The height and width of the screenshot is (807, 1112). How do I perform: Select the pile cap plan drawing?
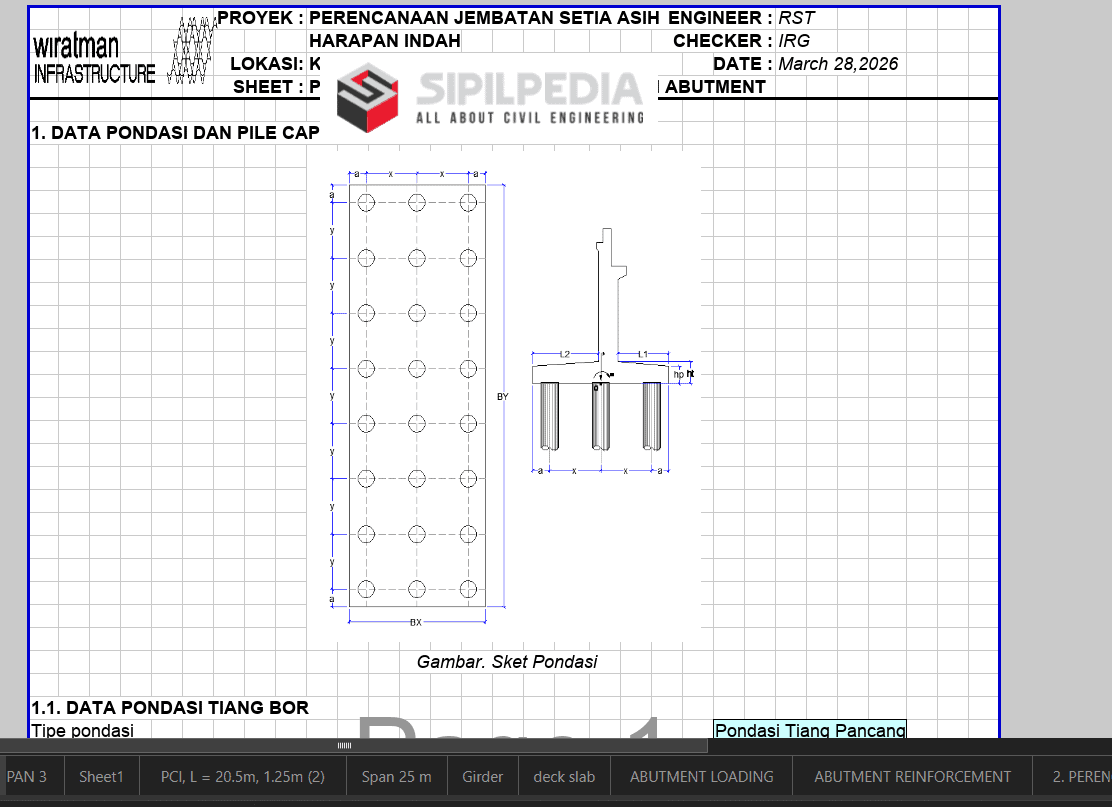417,395
